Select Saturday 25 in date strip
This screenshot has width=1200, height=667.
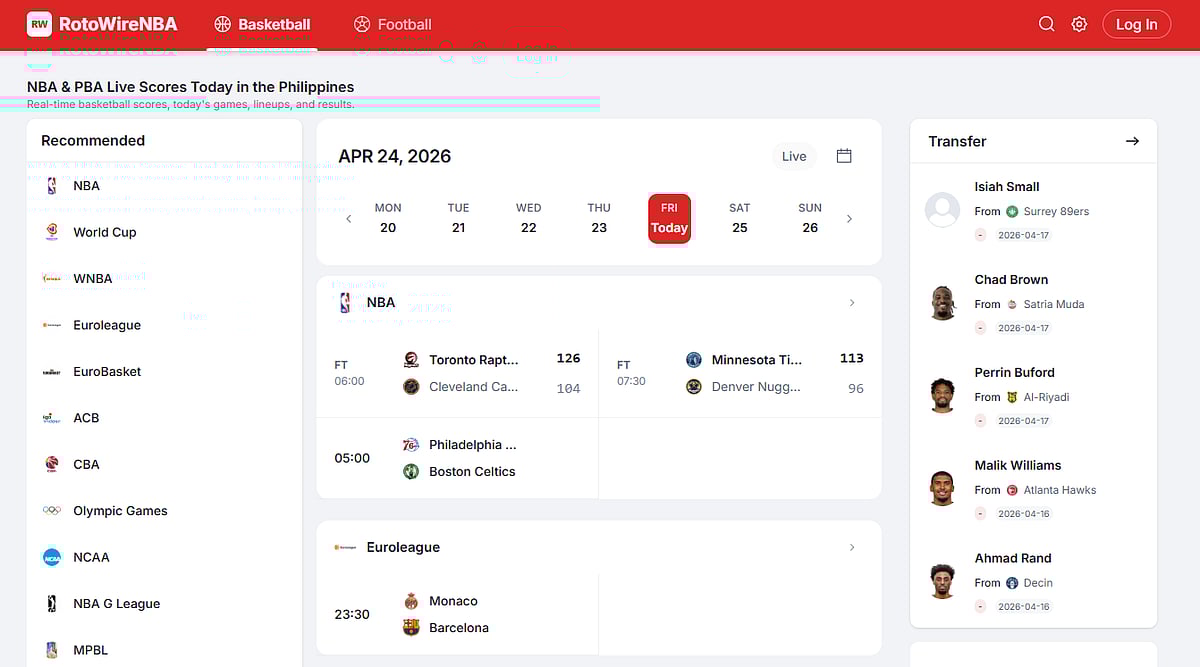tap(739, 218)
